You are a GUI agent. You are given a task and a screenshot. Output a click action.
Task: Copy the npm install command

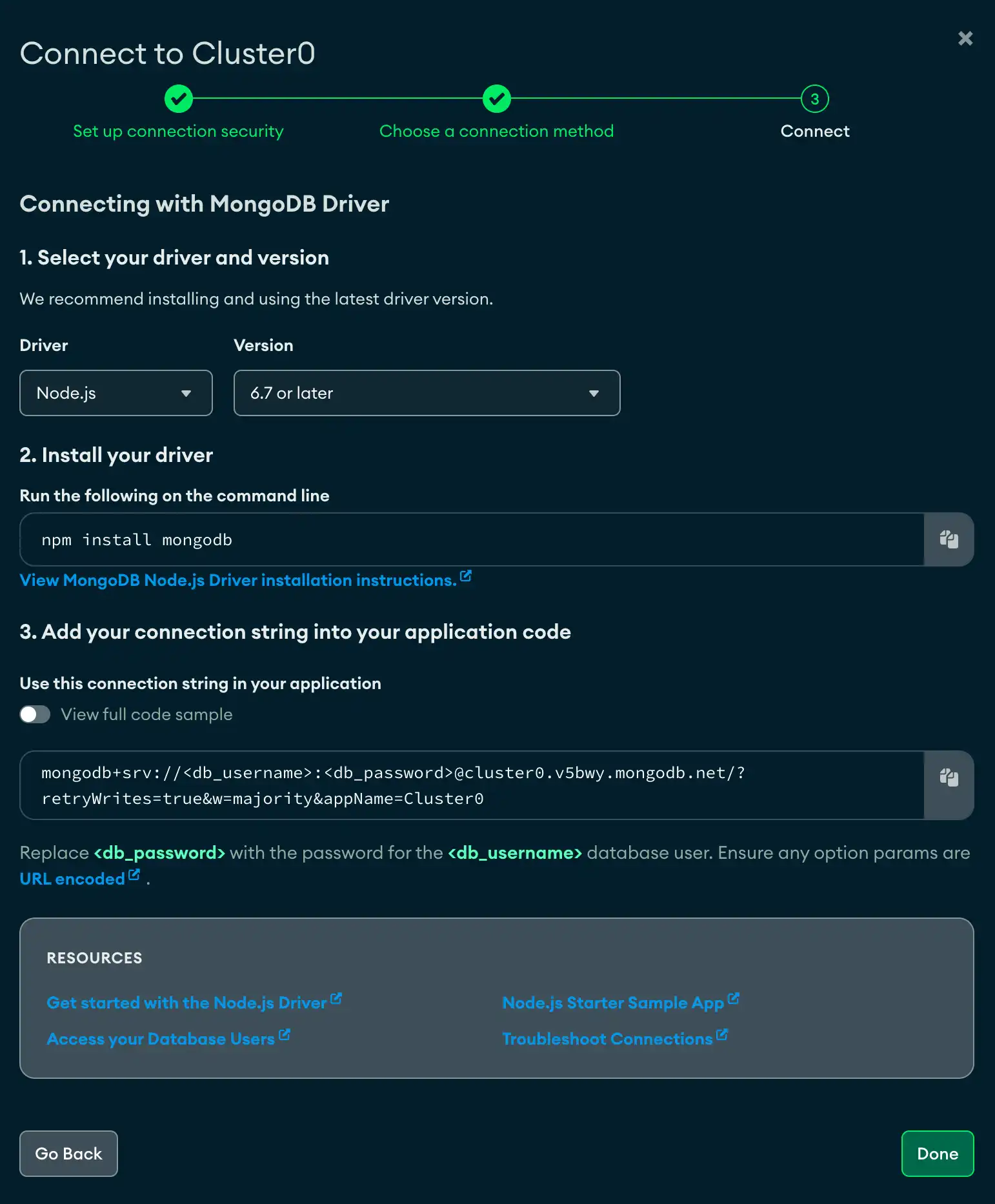949,539
